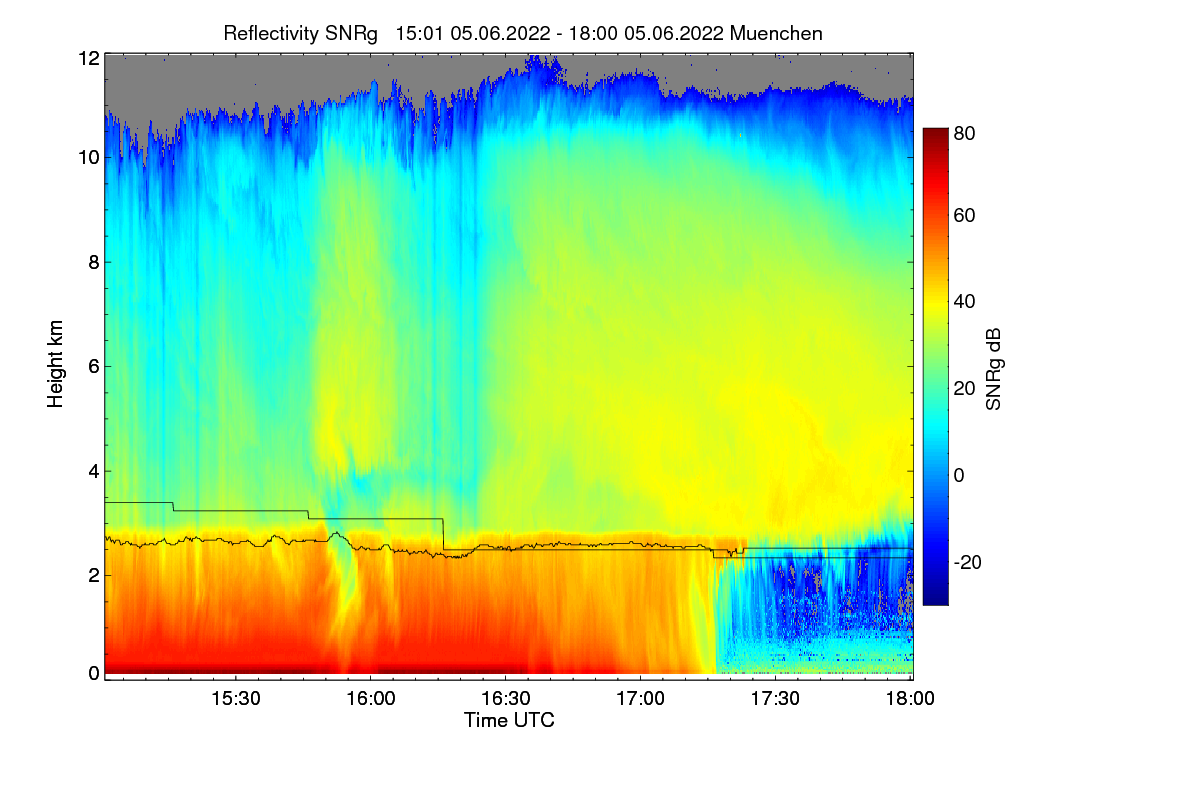Click the plot title "Reflectivity SNRg"

301,33
